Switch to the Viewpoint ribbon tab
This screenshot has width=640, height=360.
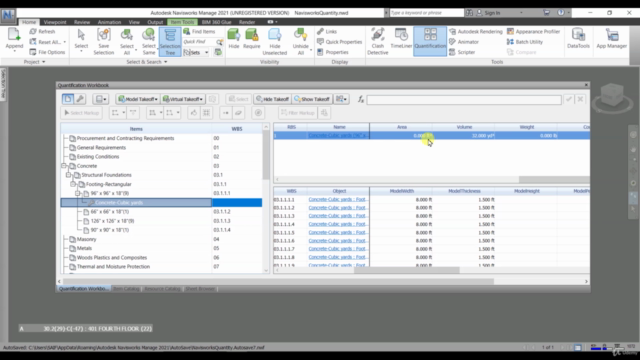[55, 22]
